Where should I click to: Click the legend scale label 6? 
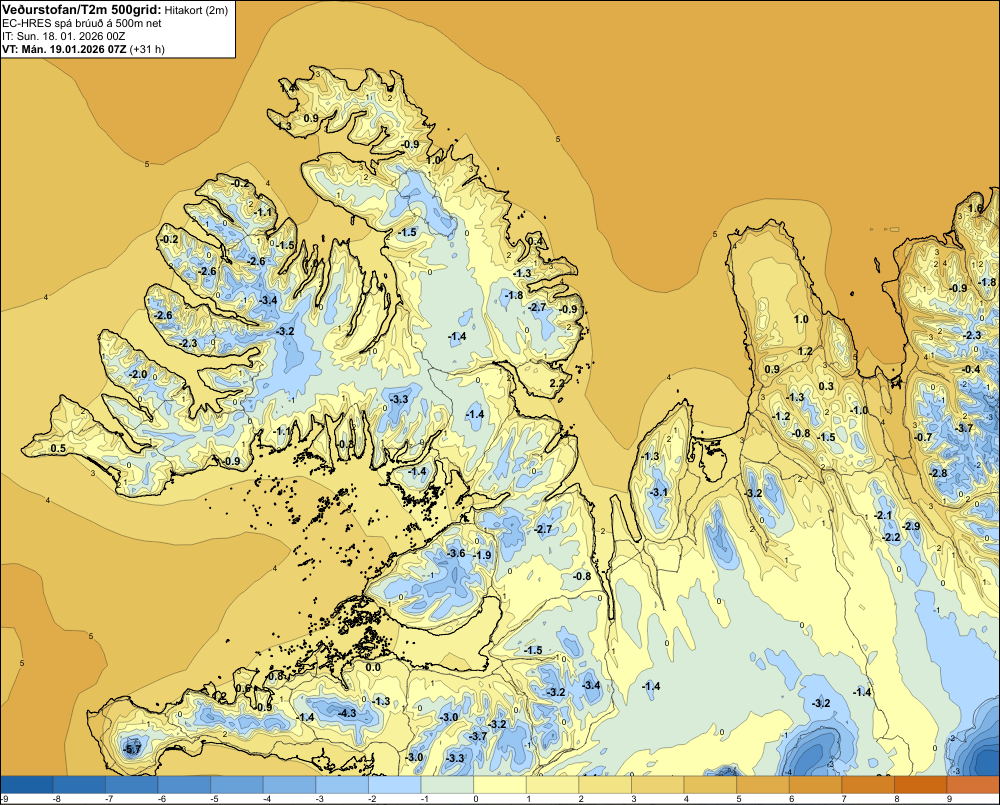791,799
